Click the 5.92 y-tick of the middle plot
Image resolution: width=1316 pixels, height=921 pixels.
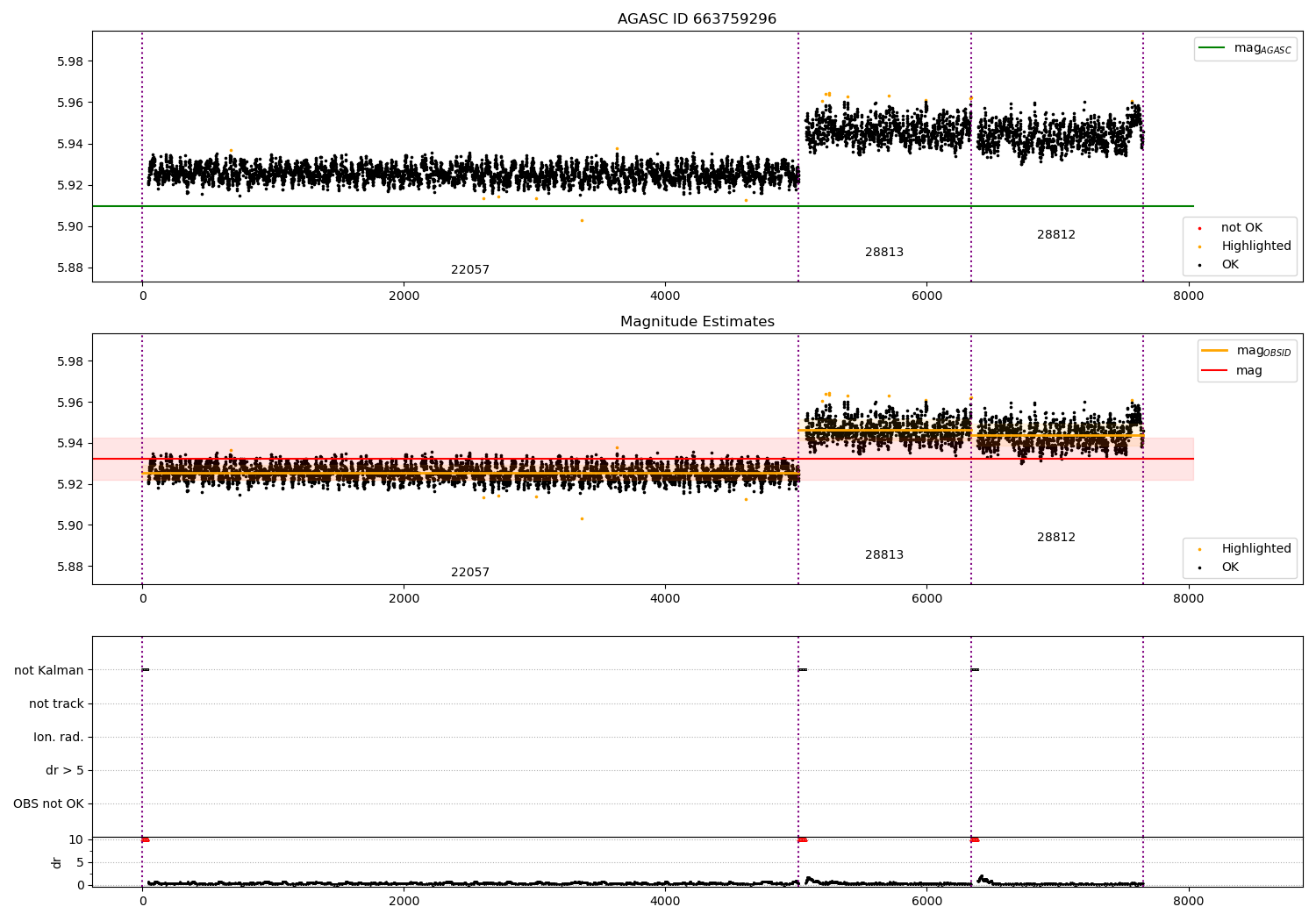point(70,485)
